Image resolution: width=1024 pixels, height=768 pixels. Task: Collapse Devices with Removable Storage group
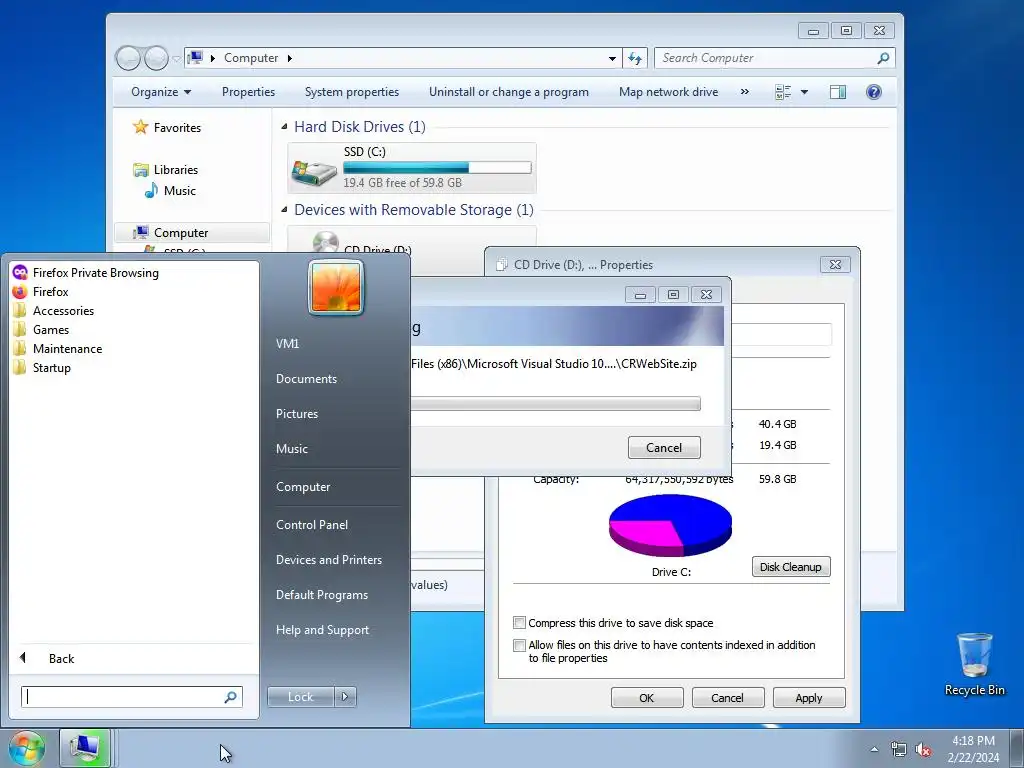284,210
